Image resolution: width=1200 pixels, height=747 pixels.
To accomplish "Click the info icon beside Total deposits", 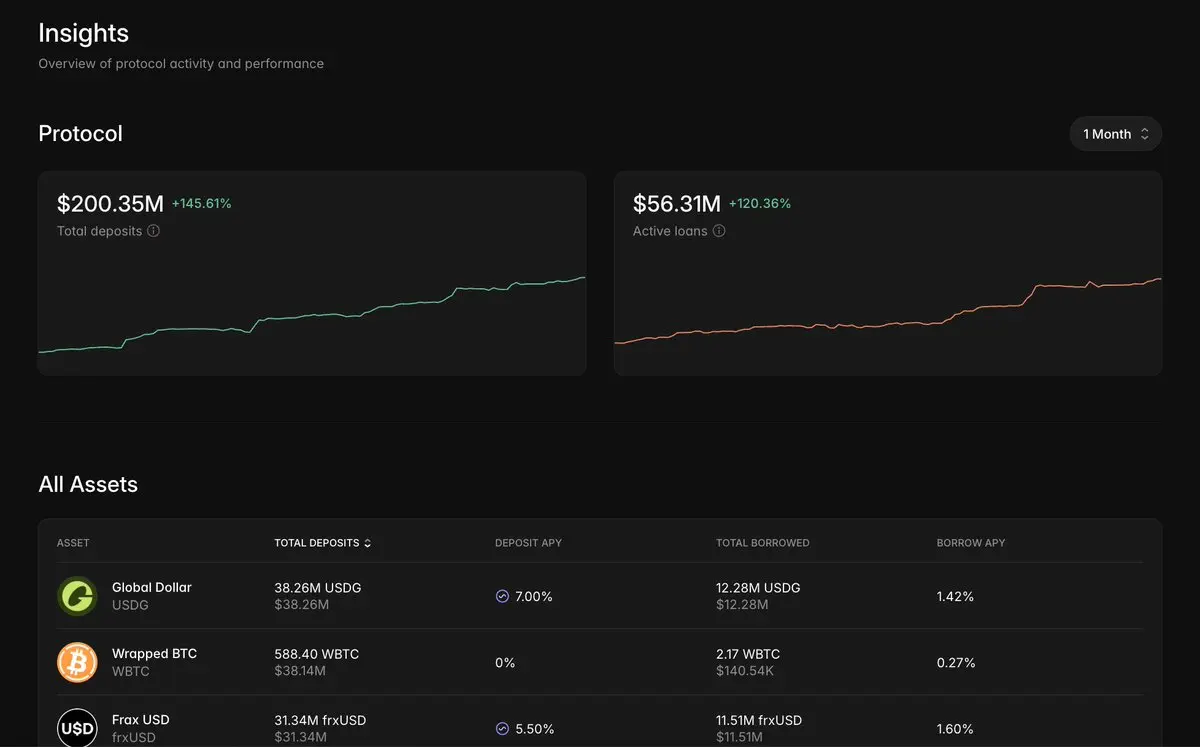I will tap(153, 231).
